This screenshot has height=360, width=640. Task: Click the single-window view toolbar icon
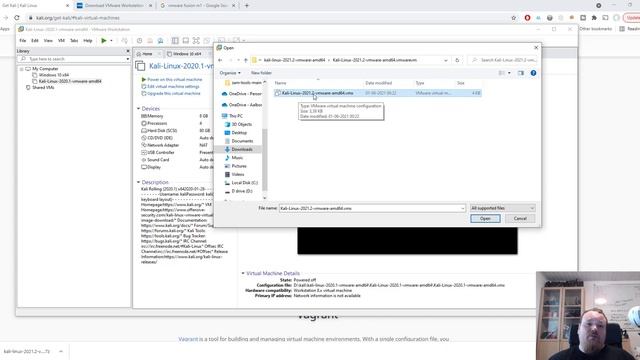(x=186, y=40)
